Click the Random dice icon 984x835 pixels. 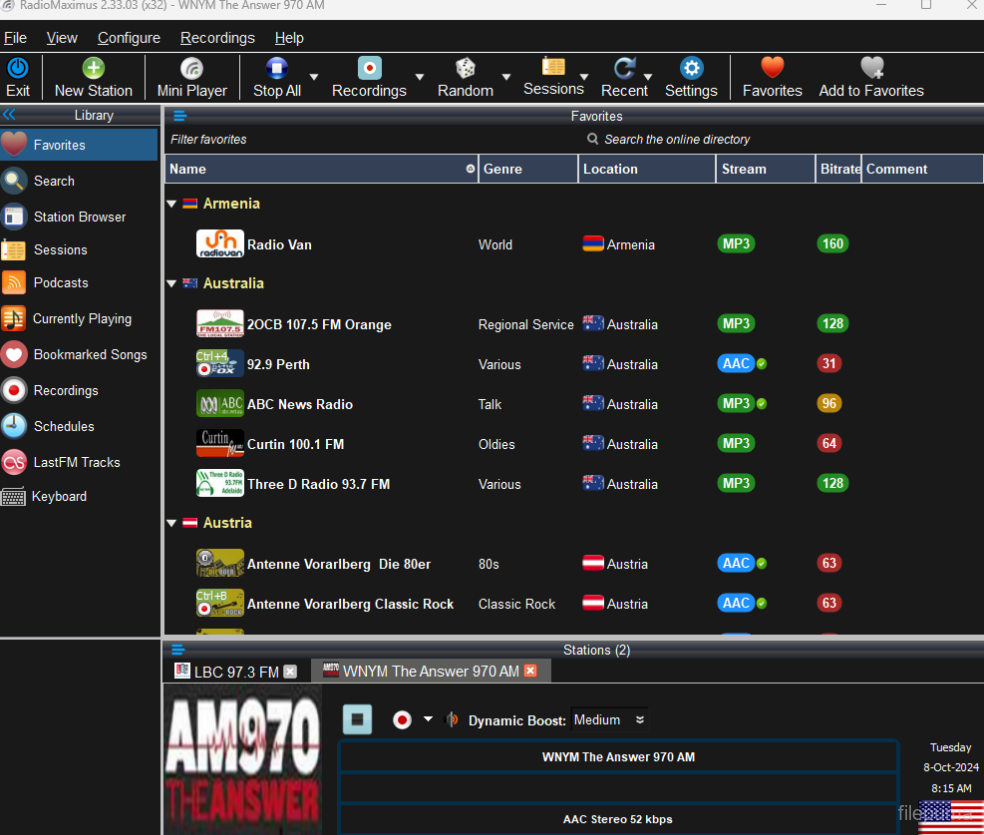465,69
